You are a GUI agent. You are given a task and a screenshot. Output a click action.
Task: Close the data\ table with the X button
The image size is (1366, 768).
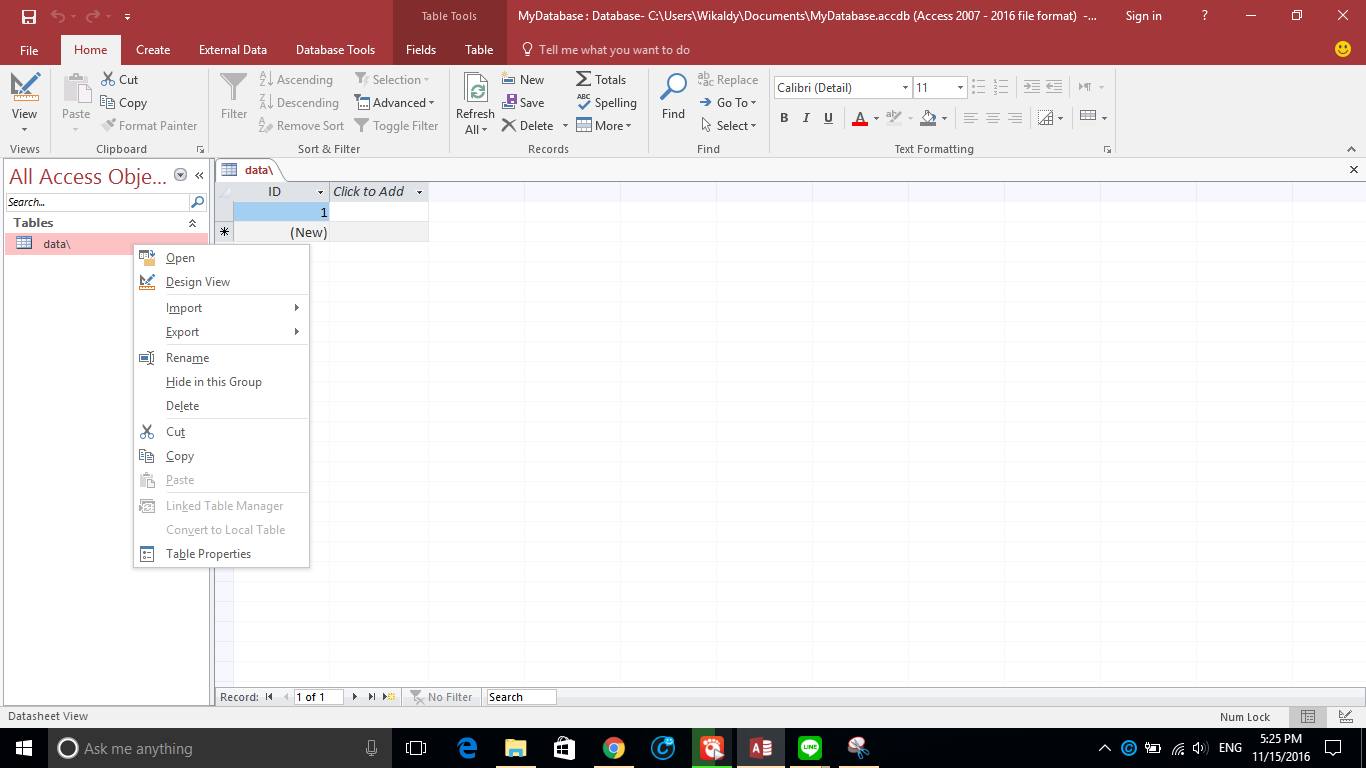(1354, 170)
